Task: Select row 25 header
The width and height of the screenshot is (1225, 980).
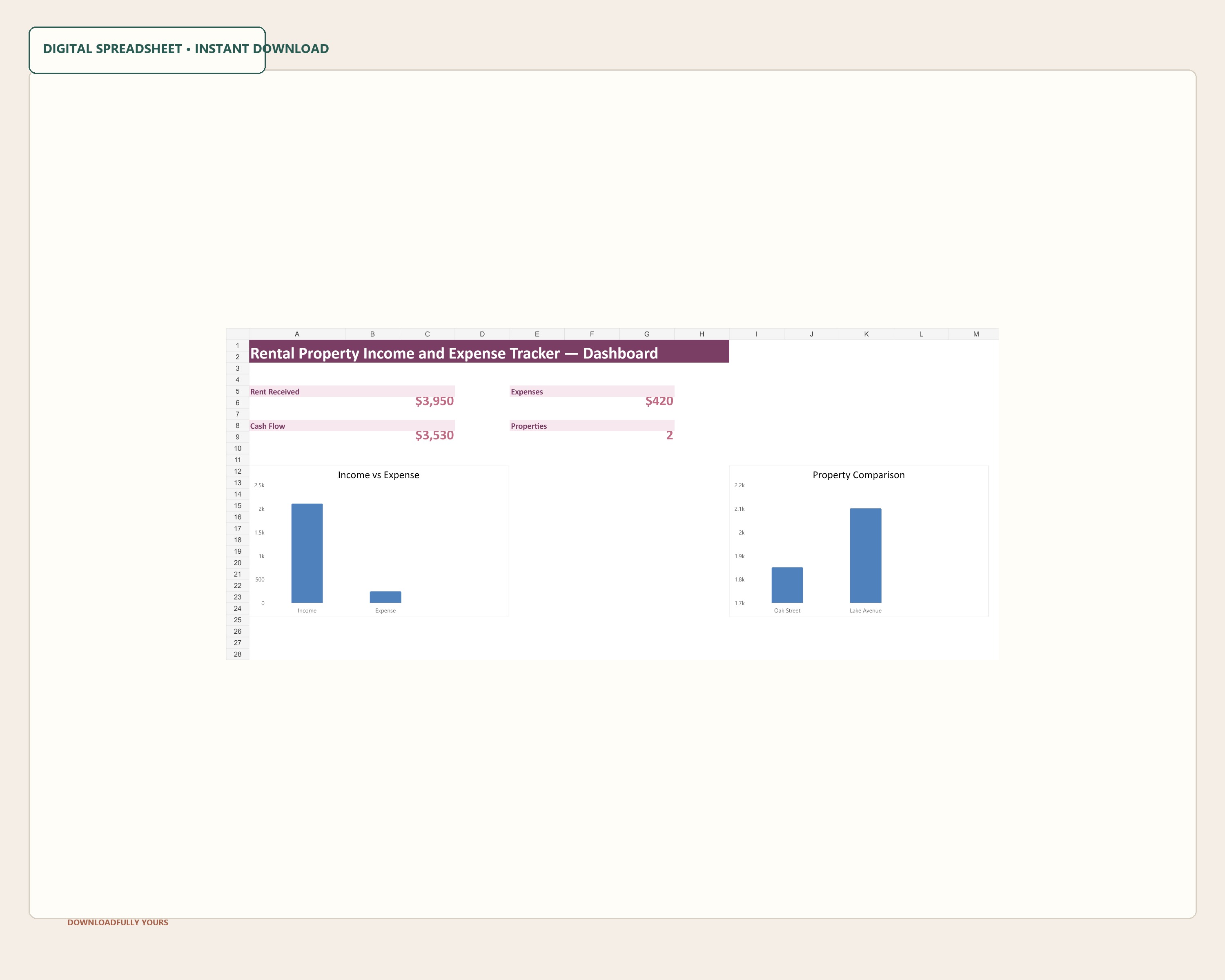Action: [x=238, y=620]
